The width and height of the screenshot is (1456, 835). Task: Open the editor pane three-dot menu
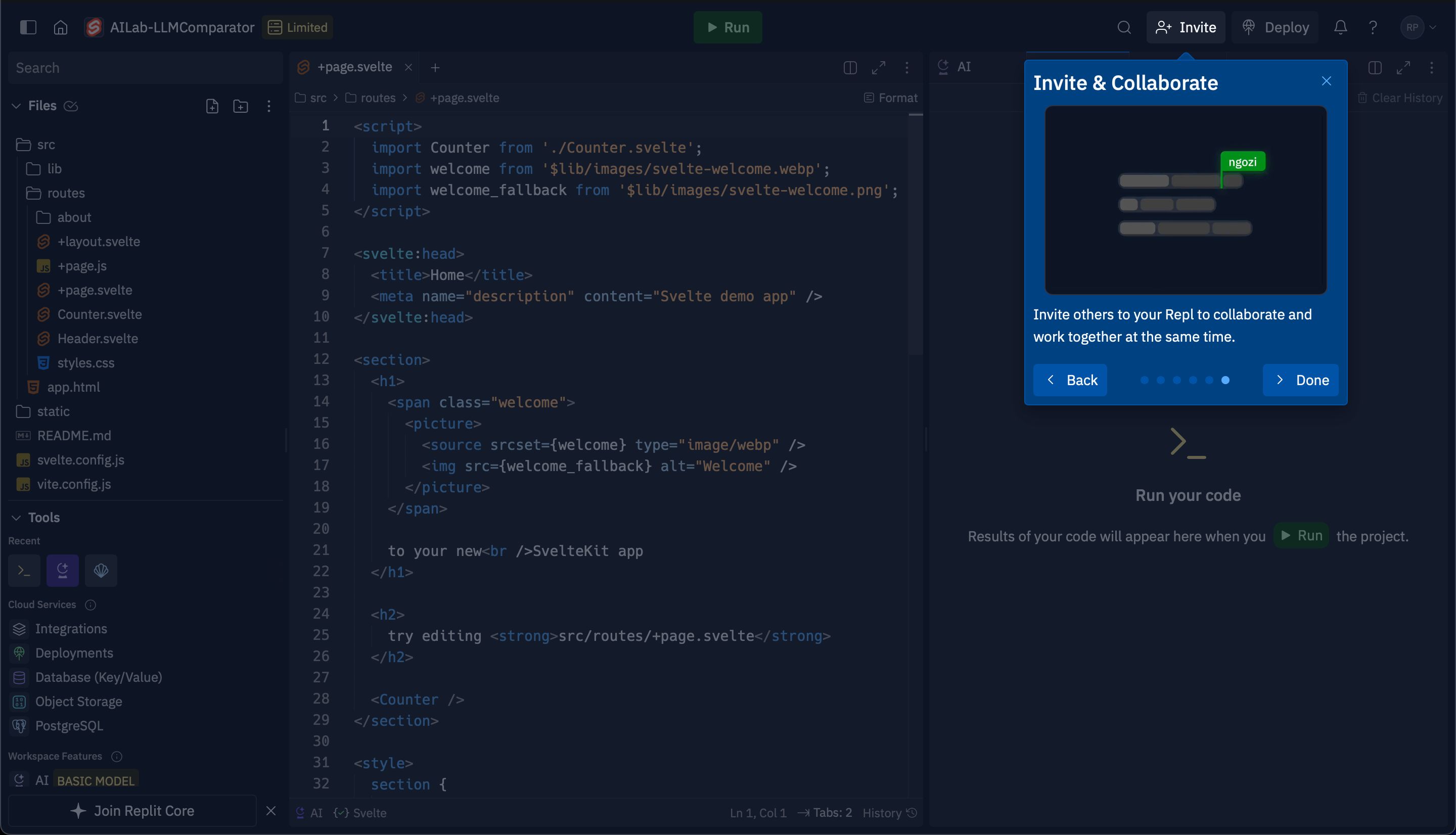[906, 68]
